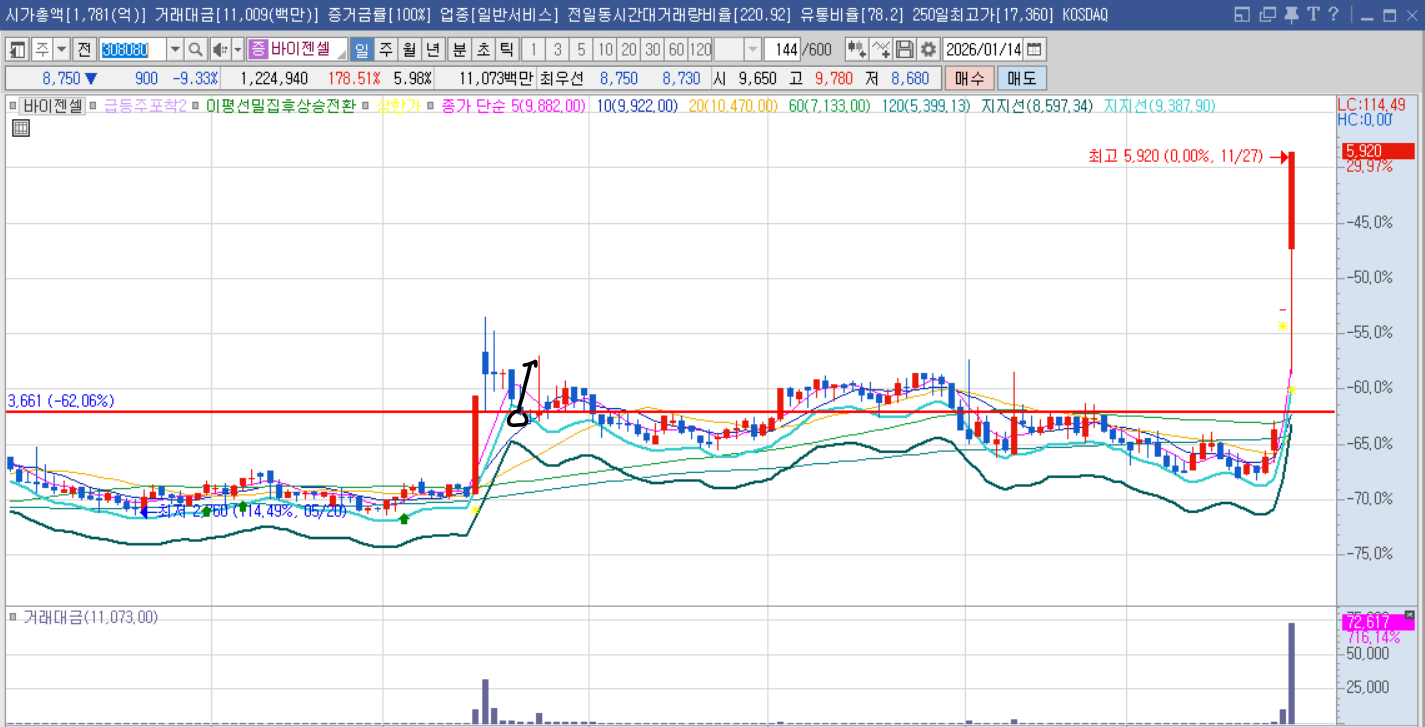Open the stock code history dropdown arrow
Screen dimensions: 1425x727
coord(175,49)
